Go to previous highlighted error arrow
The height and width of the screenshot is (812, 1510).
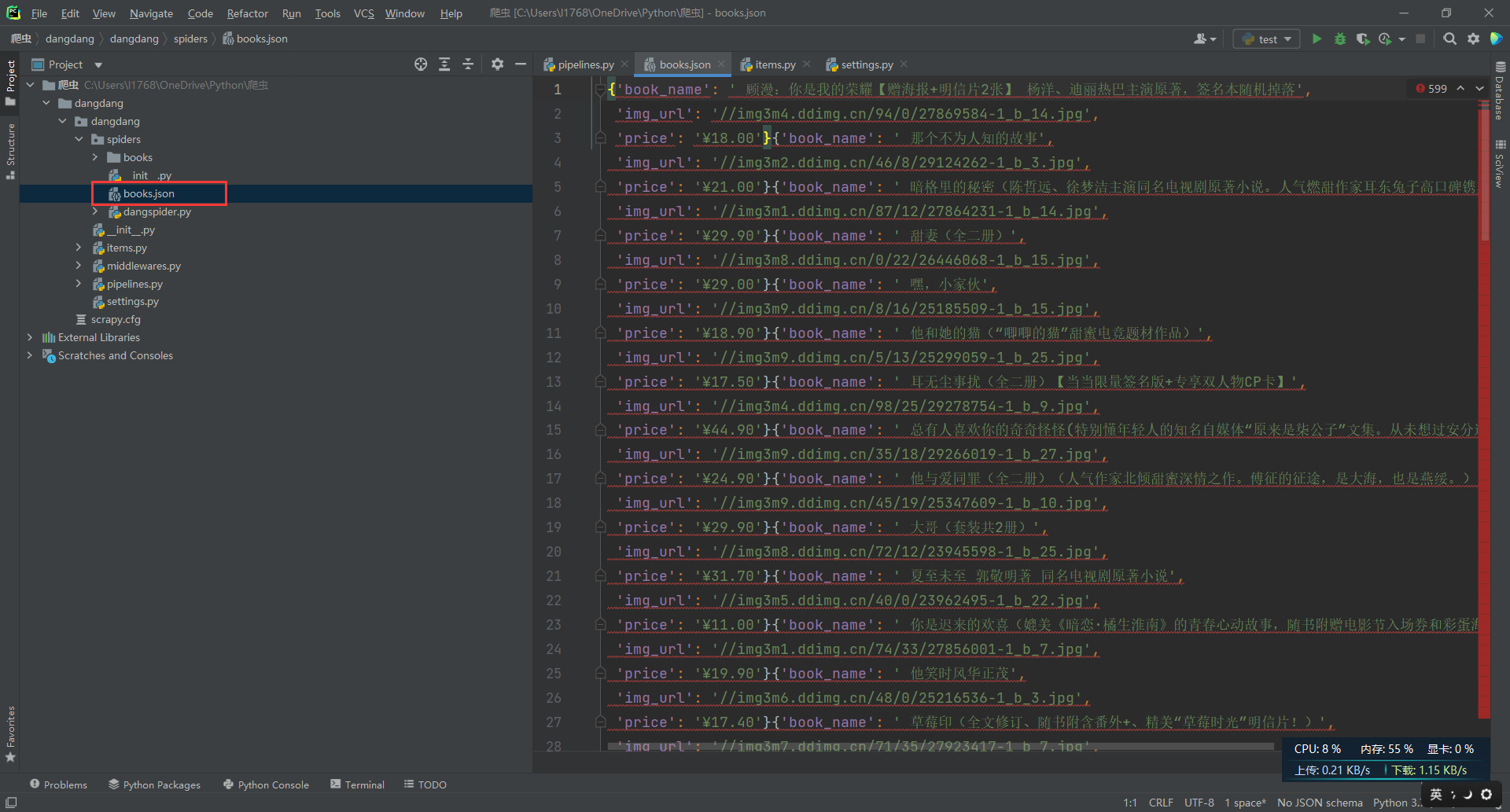pyautogui.click(x=1460, y=88)
